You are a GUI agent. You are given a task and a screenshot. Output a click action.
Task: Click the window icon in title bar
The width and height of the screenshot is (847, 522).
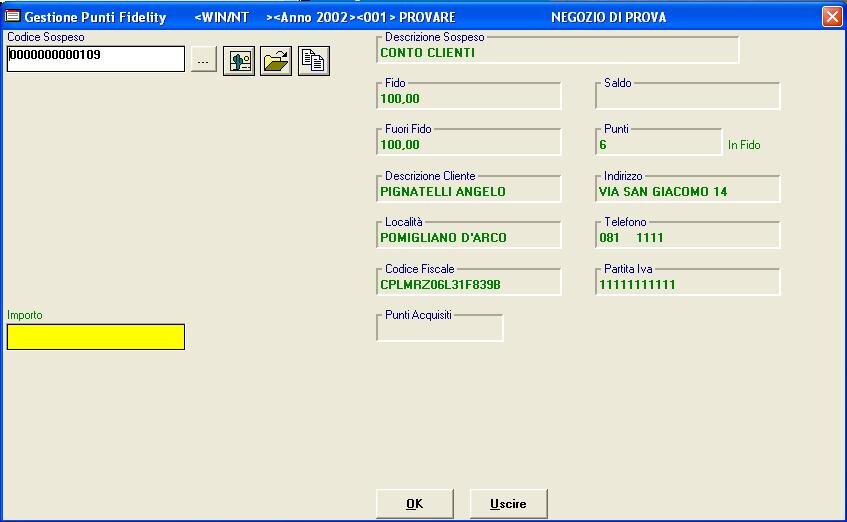tap(13, 17)
